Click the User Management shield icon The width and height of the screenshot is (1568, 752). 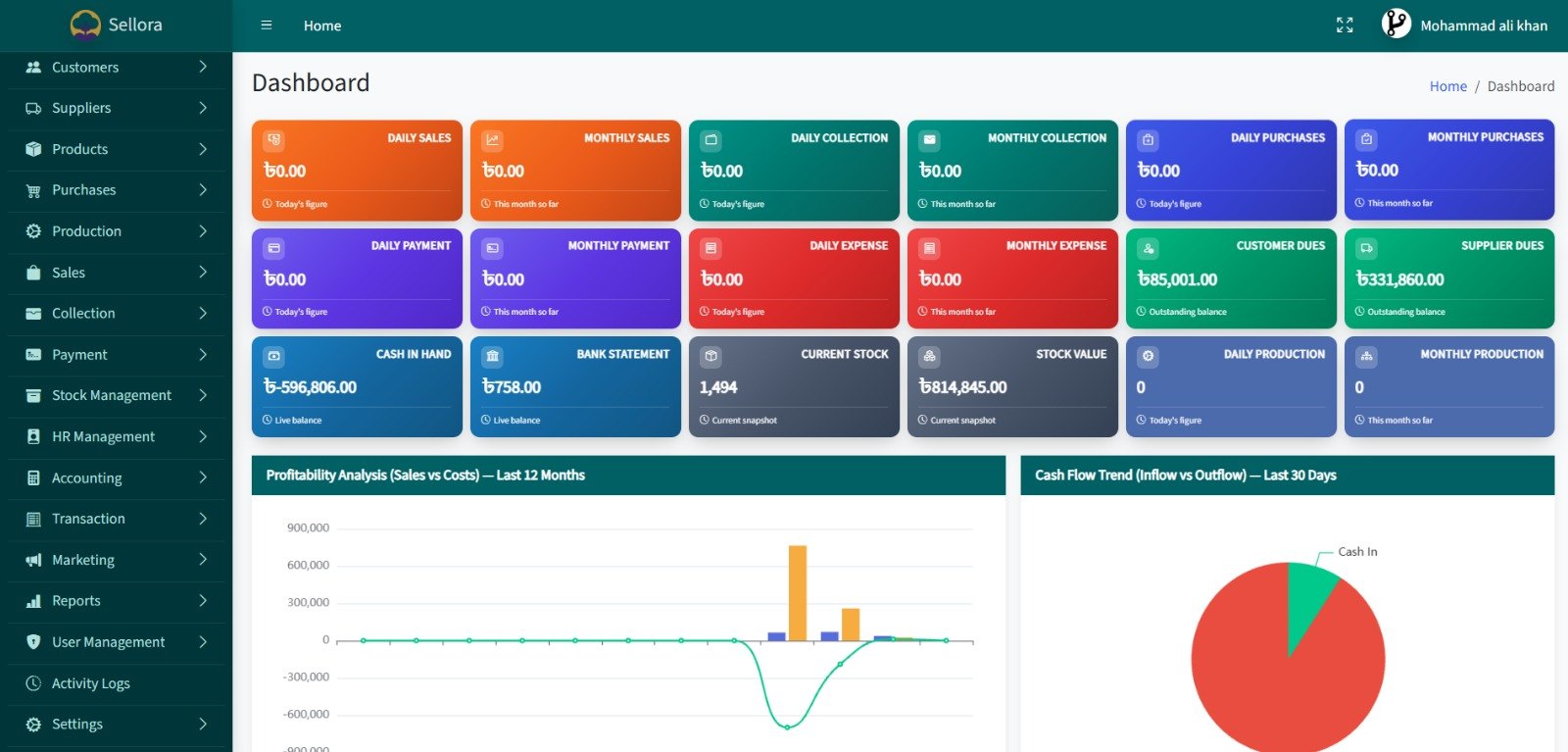pos(33,642)
